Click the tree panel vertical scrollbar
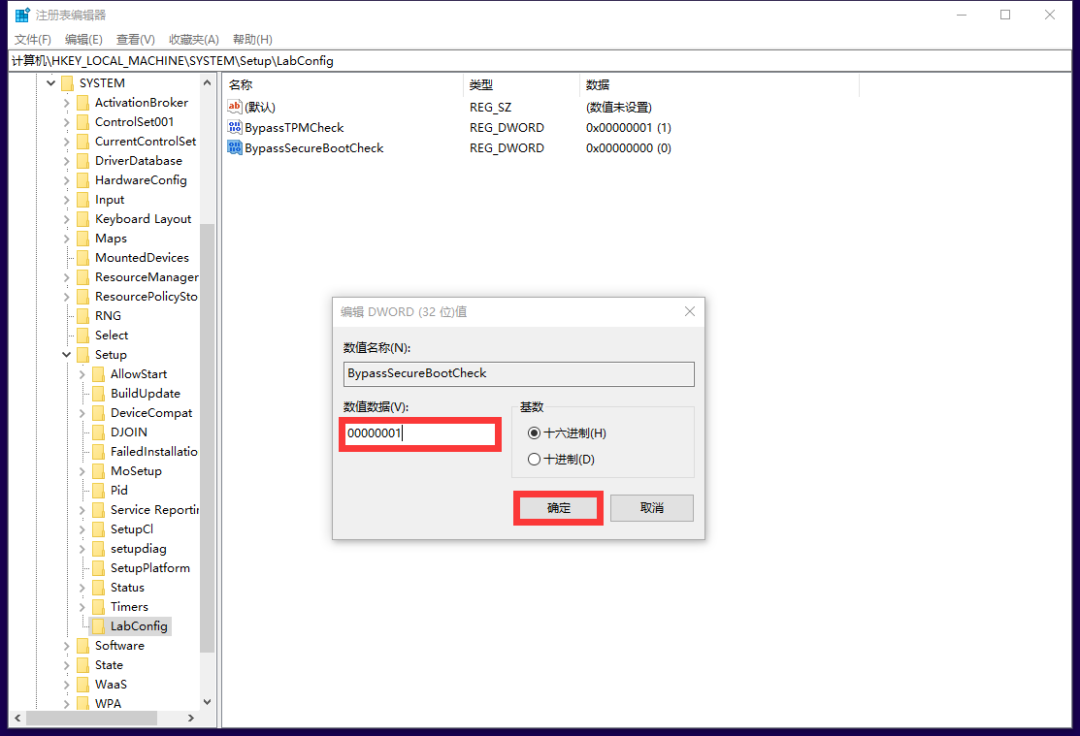The width and height of the screenshot is (1080, 736). (x=207, y=400)
